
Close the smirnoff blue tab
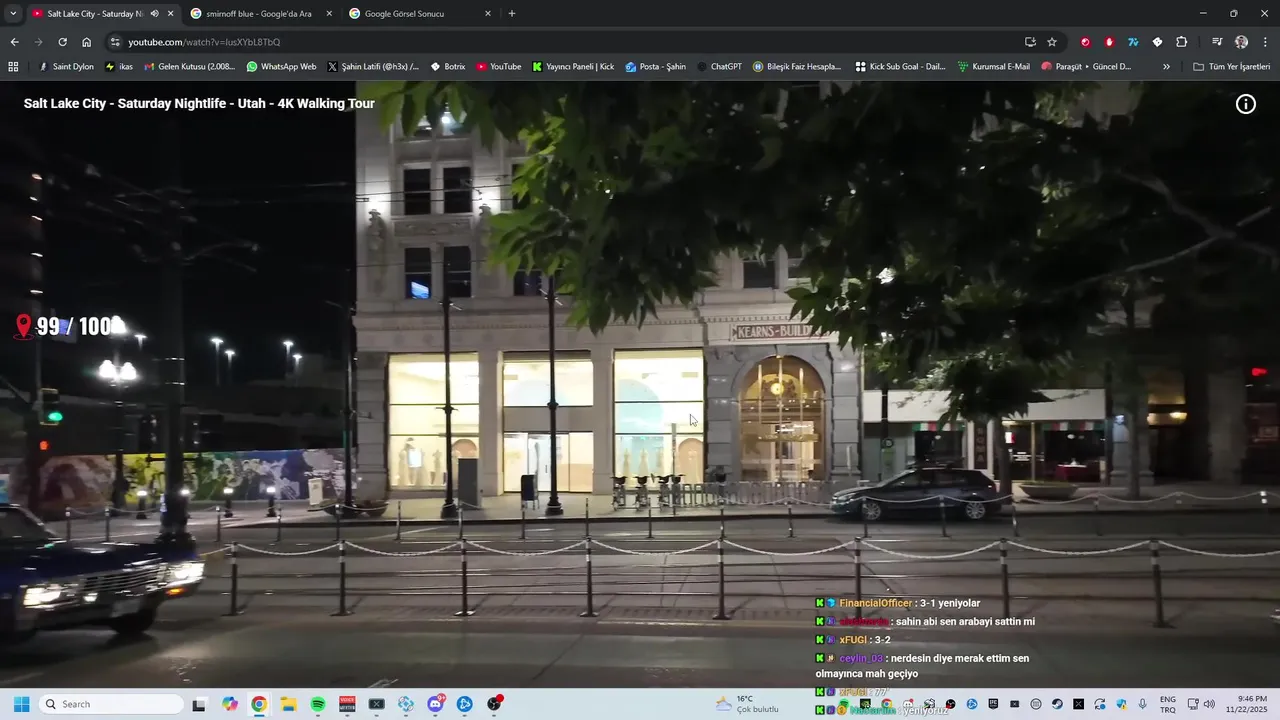tap(329, 14)
